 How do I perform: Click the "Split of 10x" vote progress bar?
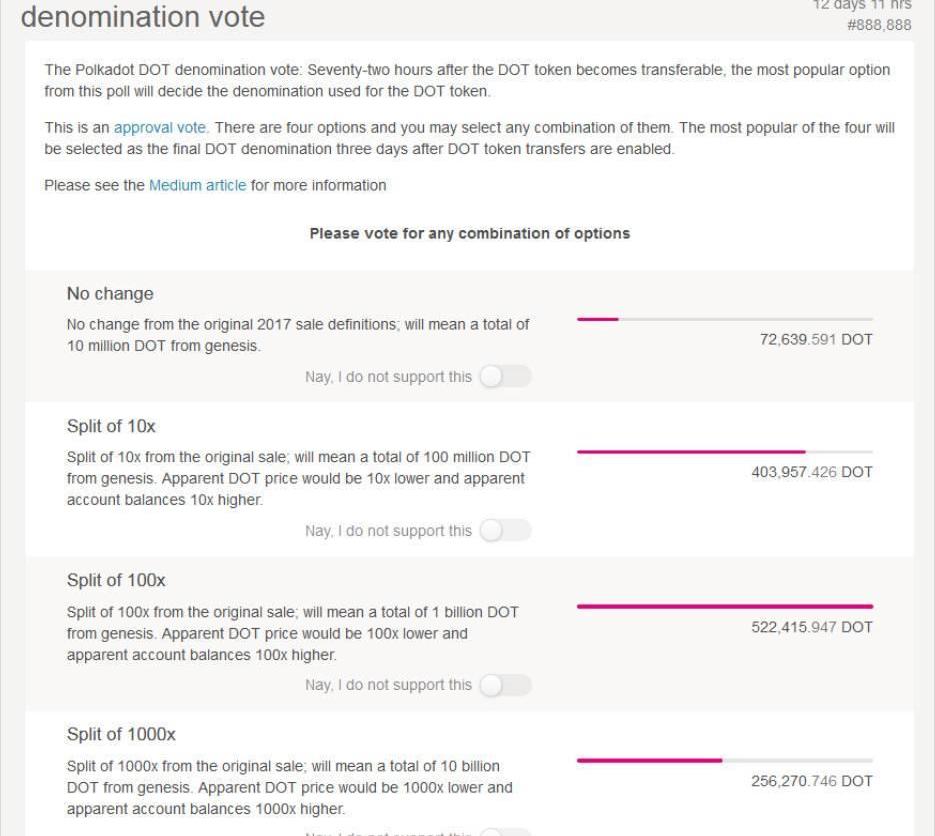click(x=724, y=452)
